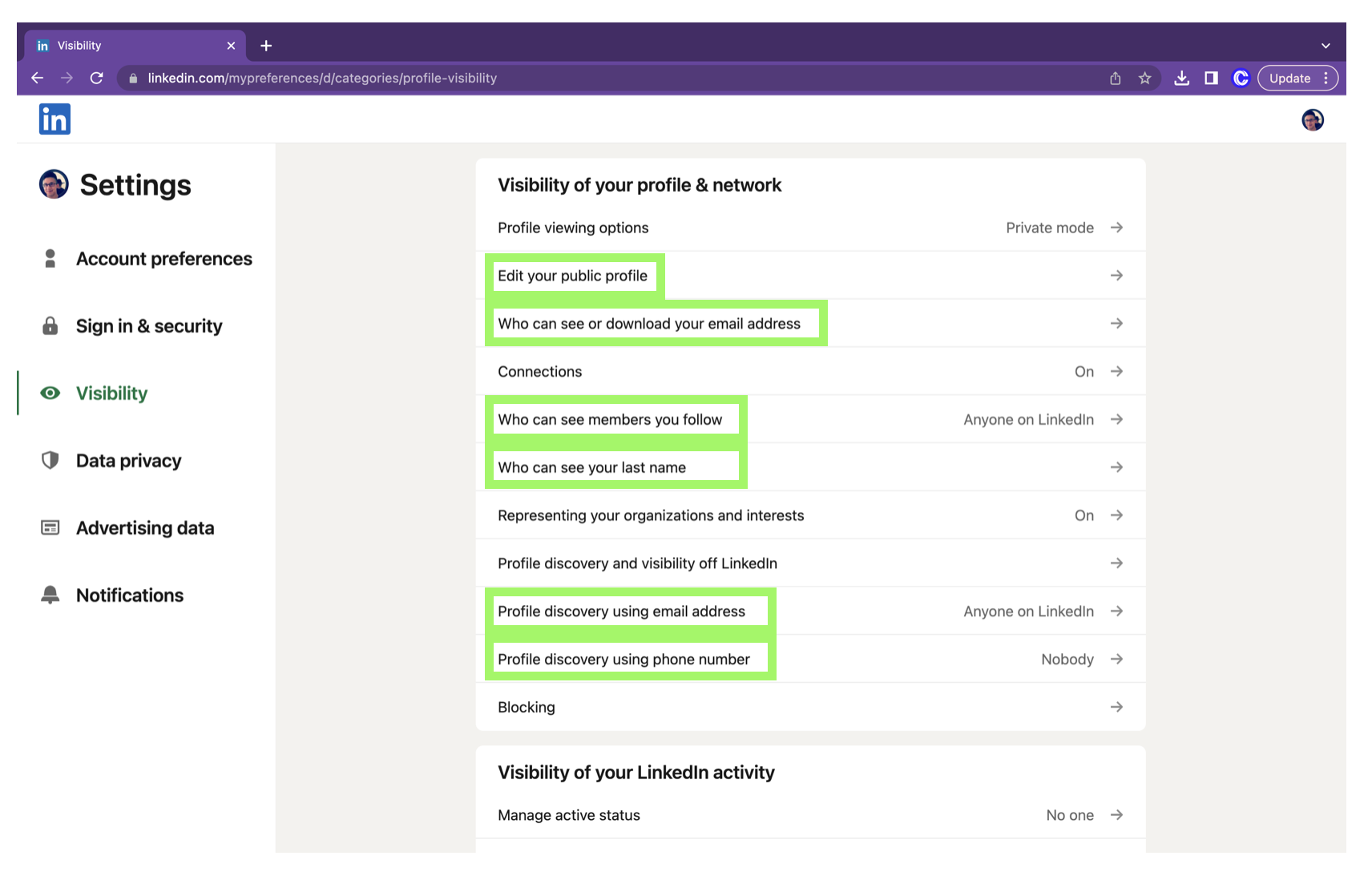The width and height of the screenshot is (1372, 880).
Task: Click the arrow on visibility off LinkedIn row
Action: tap(1116, 563)
